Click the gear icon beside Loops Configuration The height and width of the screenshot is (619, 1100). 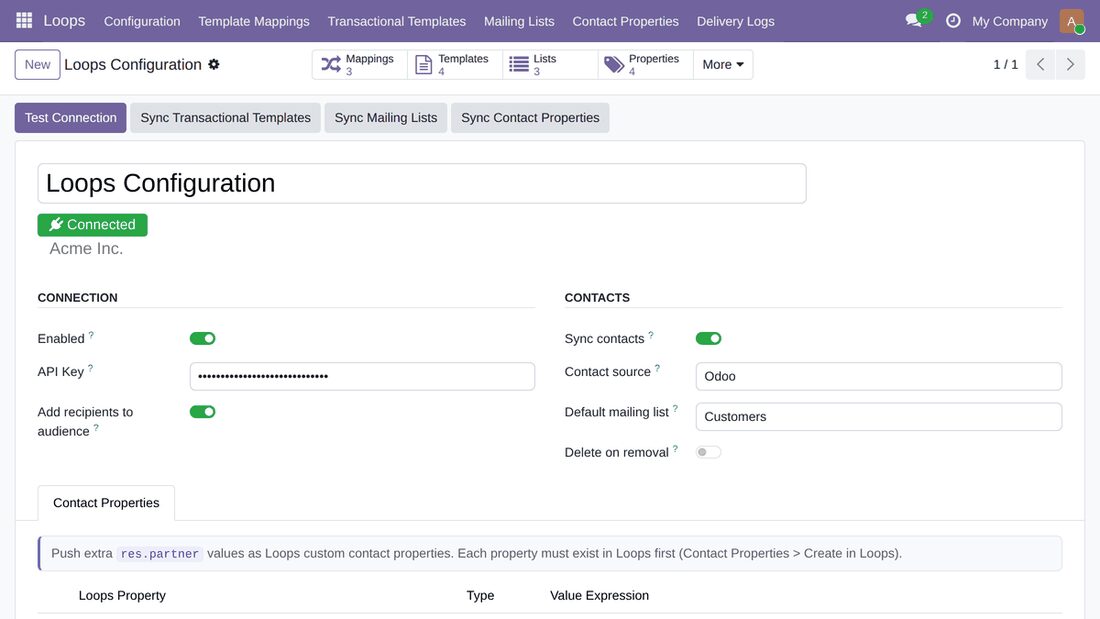(214, 65)
